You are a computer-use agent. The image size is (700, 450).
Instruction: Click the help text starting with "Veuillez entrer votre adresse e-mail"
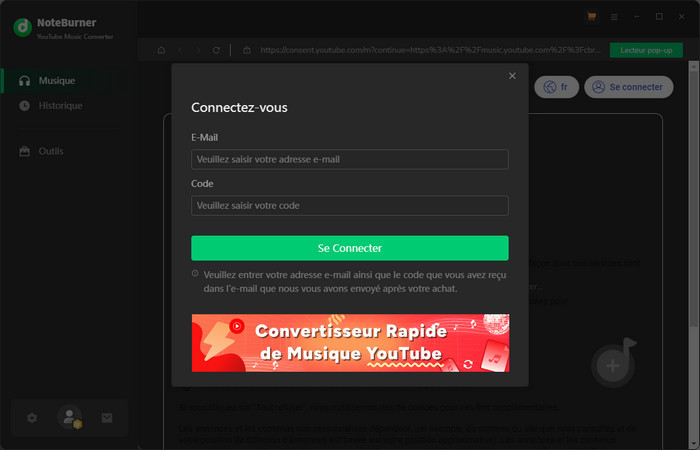[x=355, y=282]
